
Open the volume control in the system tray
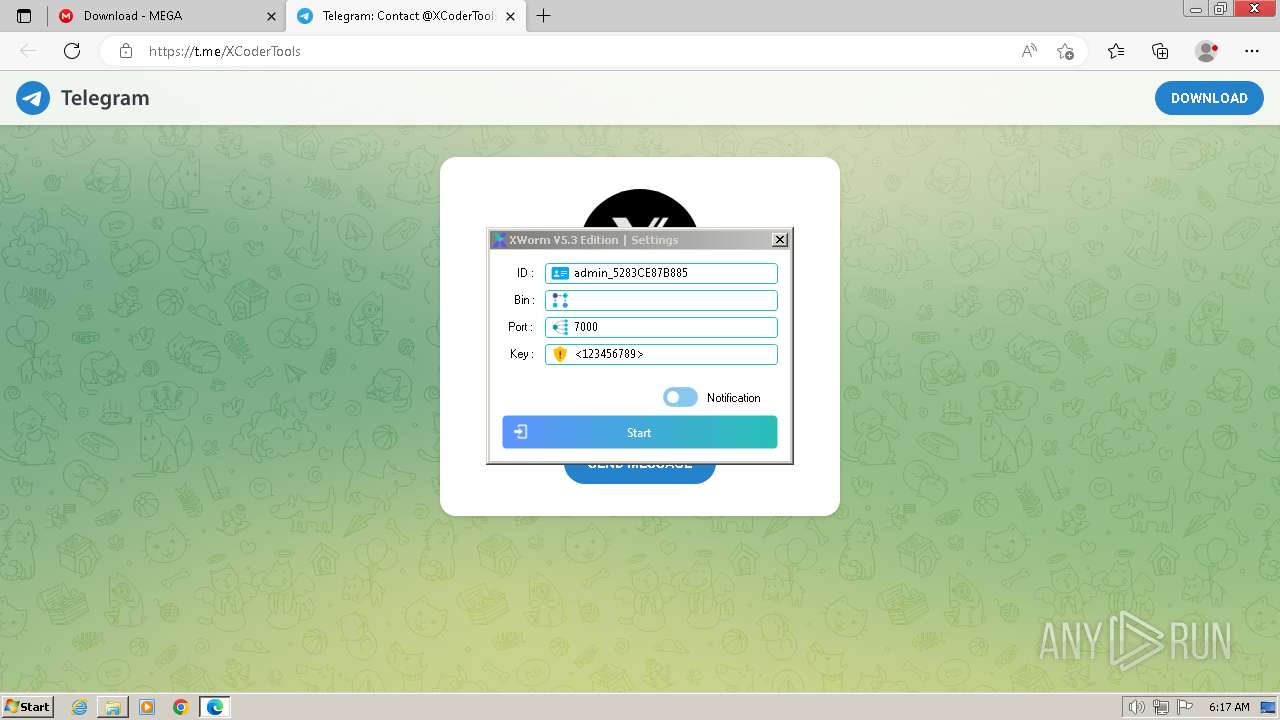pyautogui.click(x=1137, y=707)
